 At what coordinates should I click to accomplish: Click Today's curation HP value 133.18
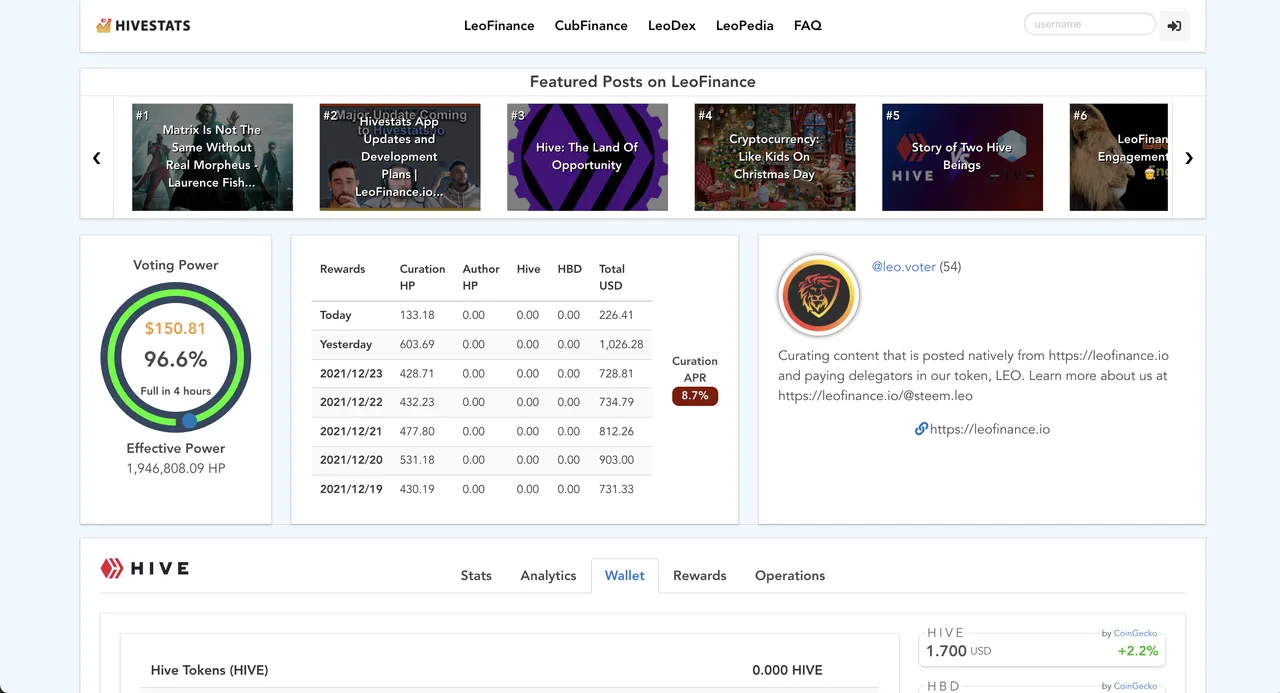[x=417, y=315]
